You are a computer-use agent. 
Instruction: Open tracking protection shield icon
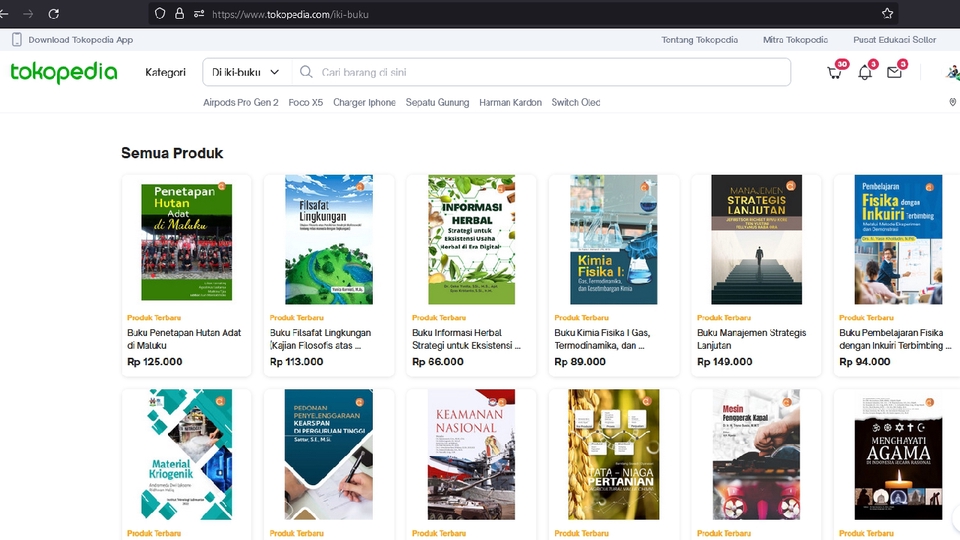tap(160, 13)
